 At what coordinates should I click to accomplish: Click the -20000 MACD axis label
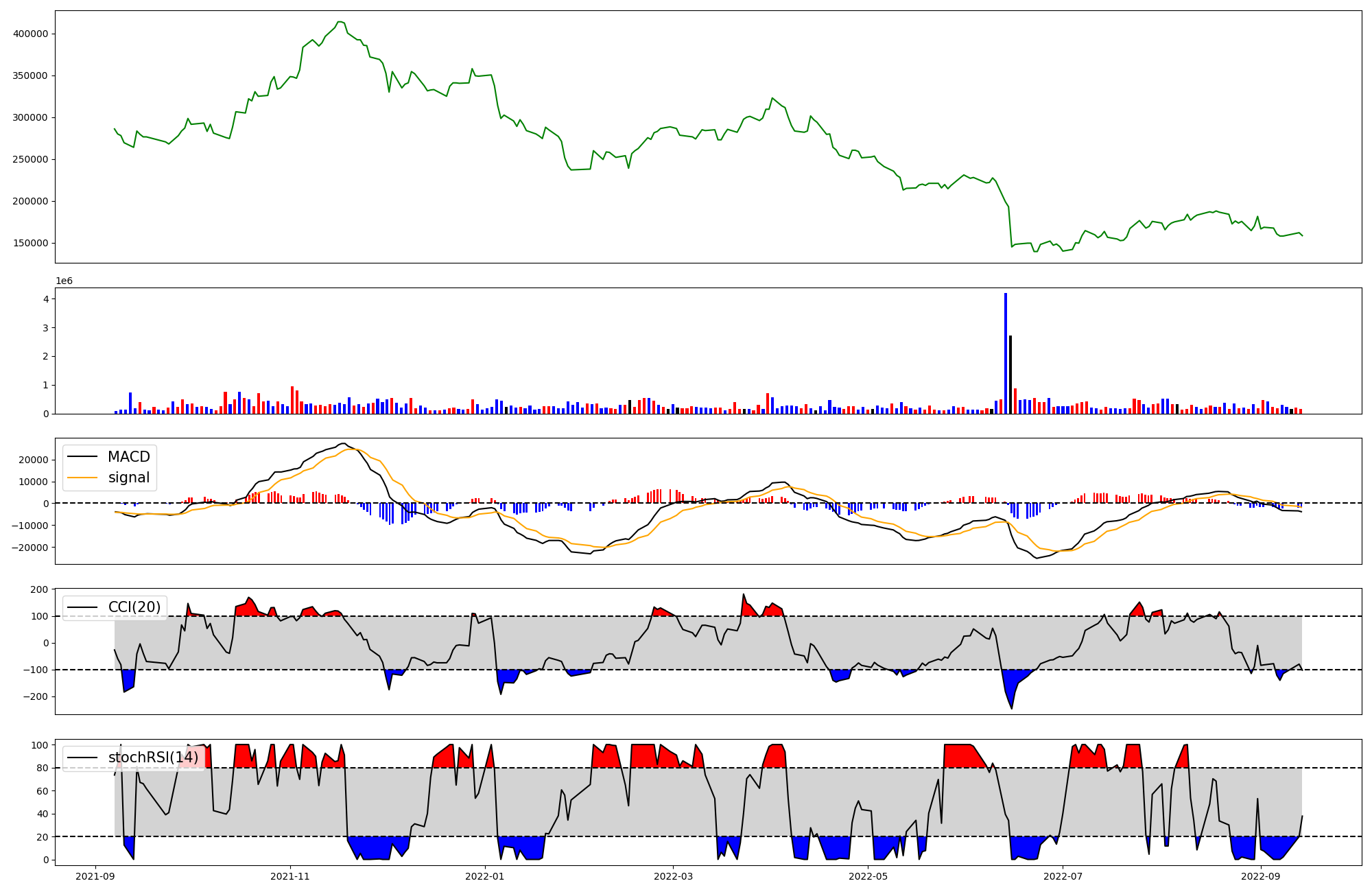coord(30,548)
